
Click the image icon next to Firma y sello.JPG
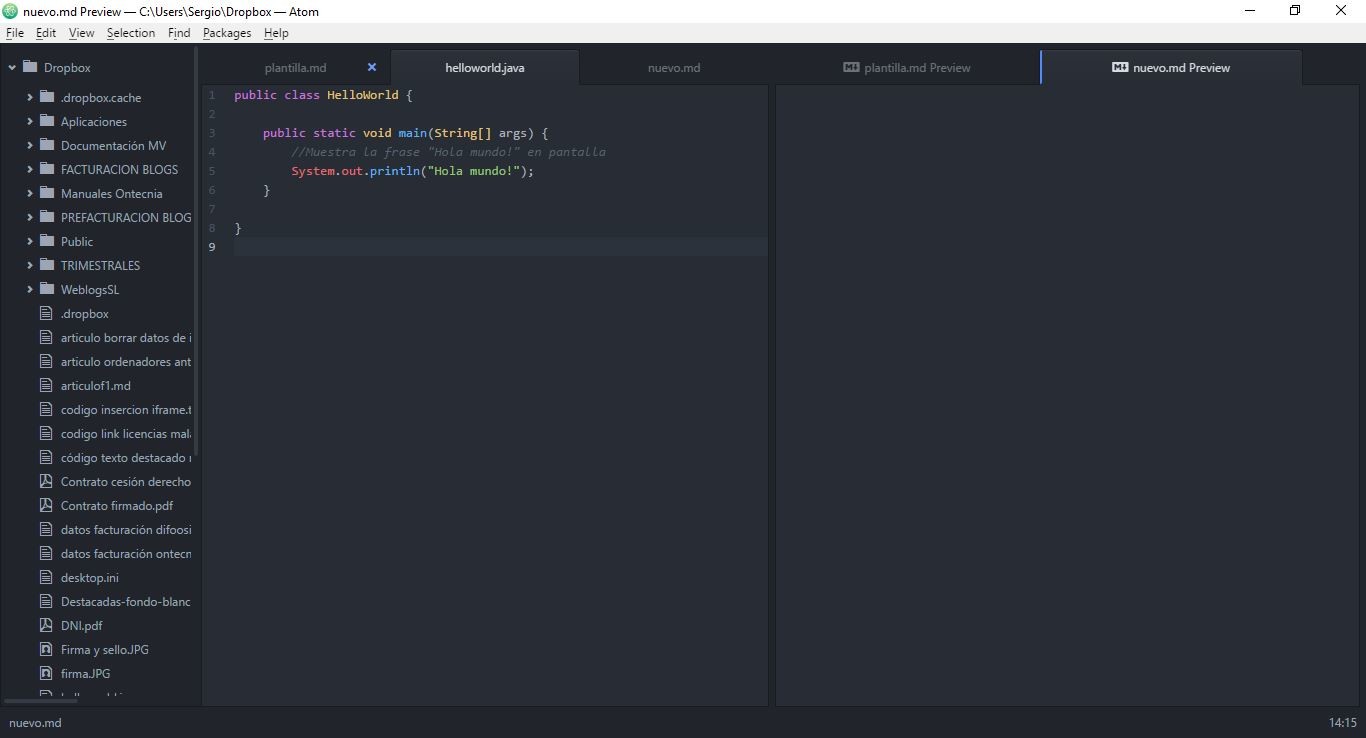[45, 649]
